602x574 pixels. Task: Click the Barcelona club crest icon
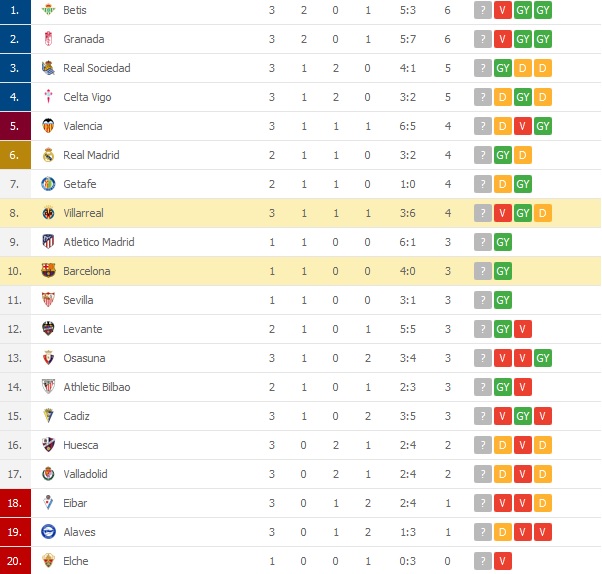point(48,271)
